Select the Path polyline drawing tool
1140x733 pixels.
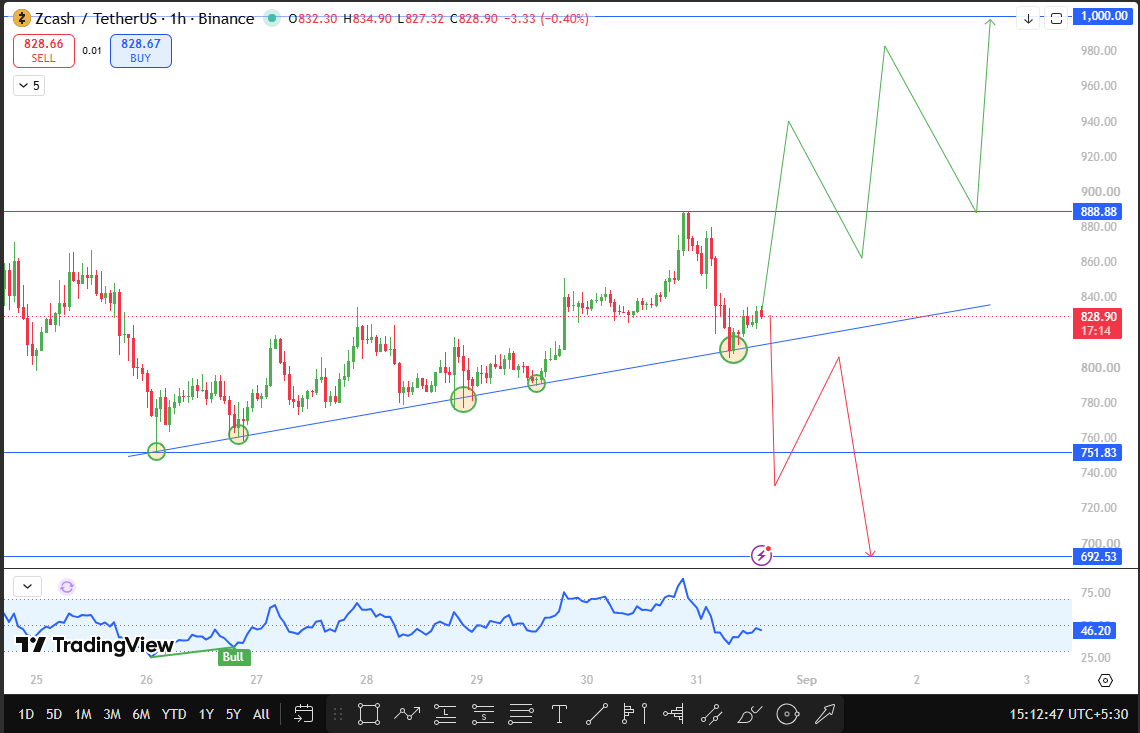tap(407, 714)
